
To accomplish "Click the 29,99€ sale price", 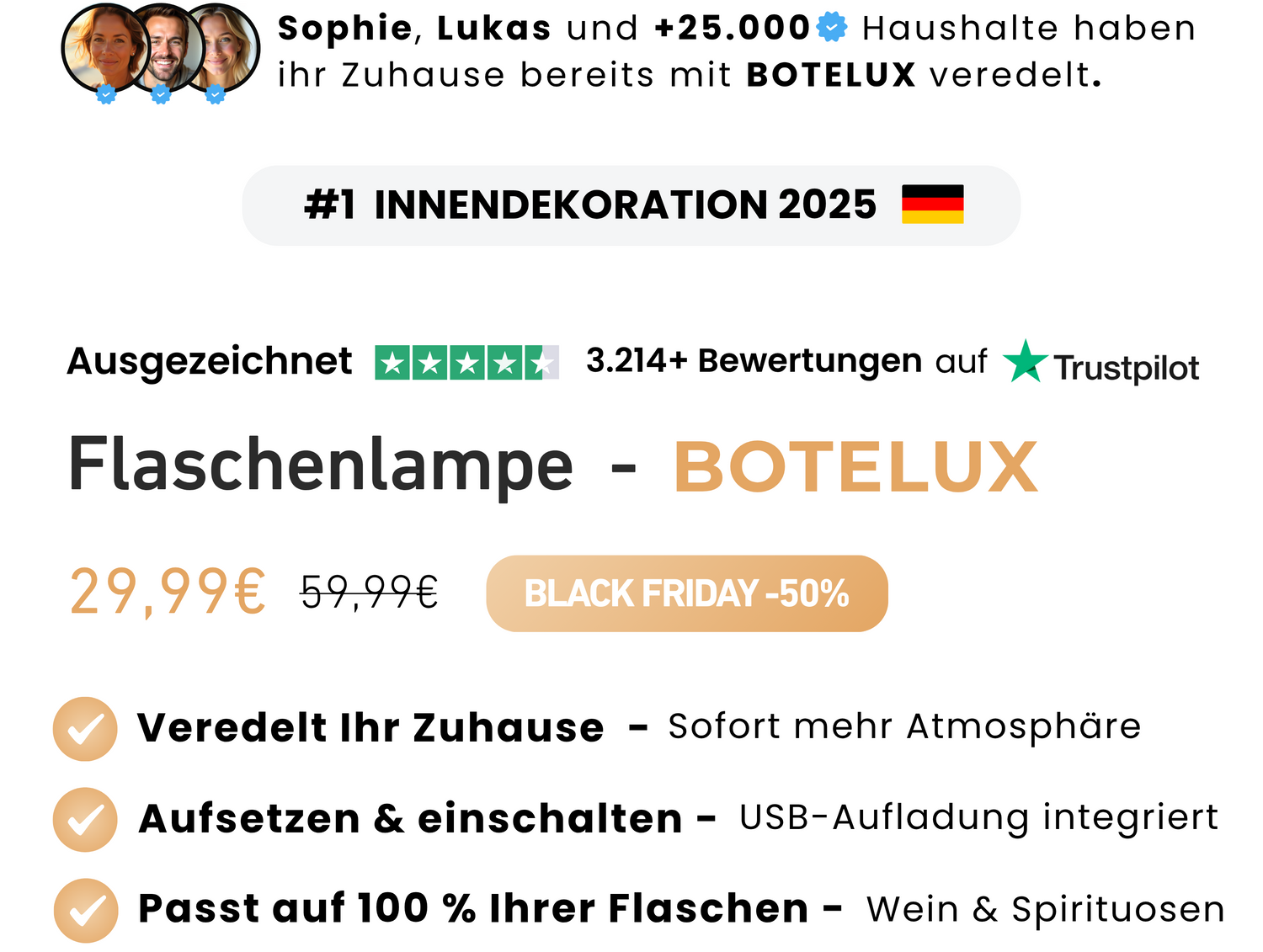I will [x=168, y=592].
